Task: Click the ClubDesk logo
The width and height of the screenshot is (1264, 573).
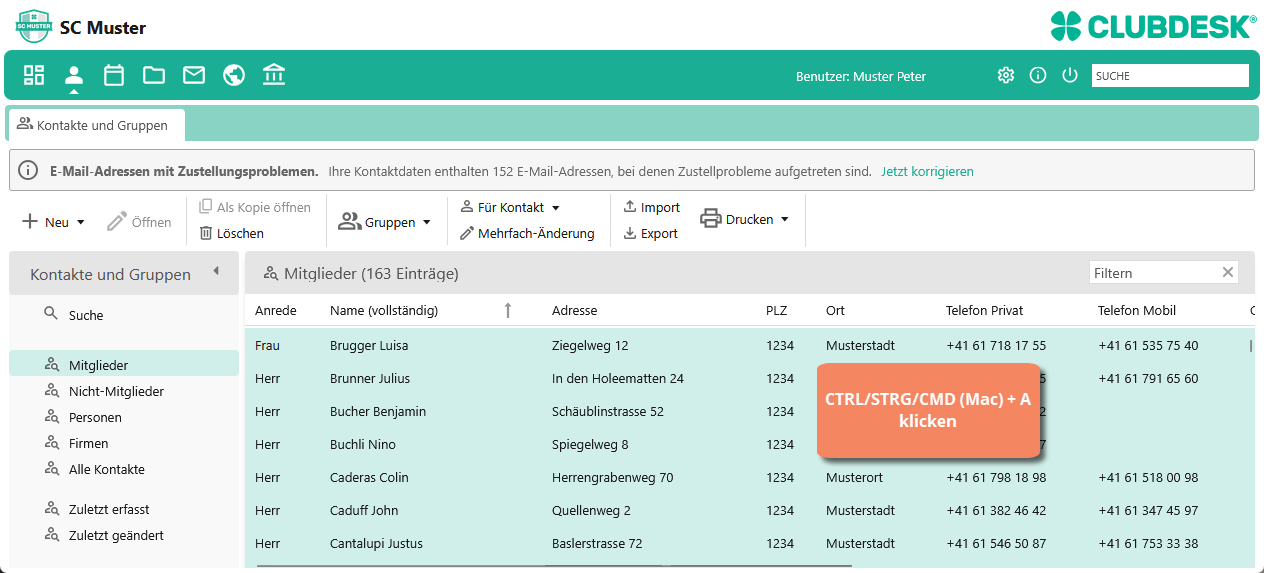Action: [x=1153, y=26]
